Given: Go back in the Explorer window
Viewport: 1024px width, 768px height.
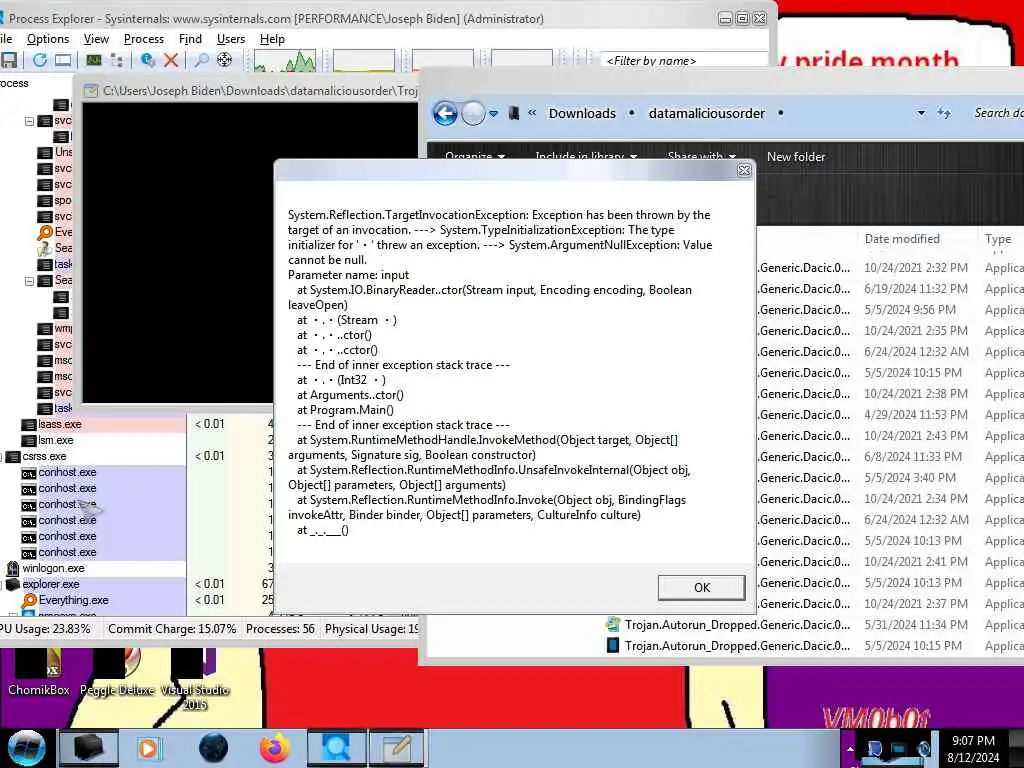Looking at the screenshot, I should pyautogui.click(x=445, y=113).
